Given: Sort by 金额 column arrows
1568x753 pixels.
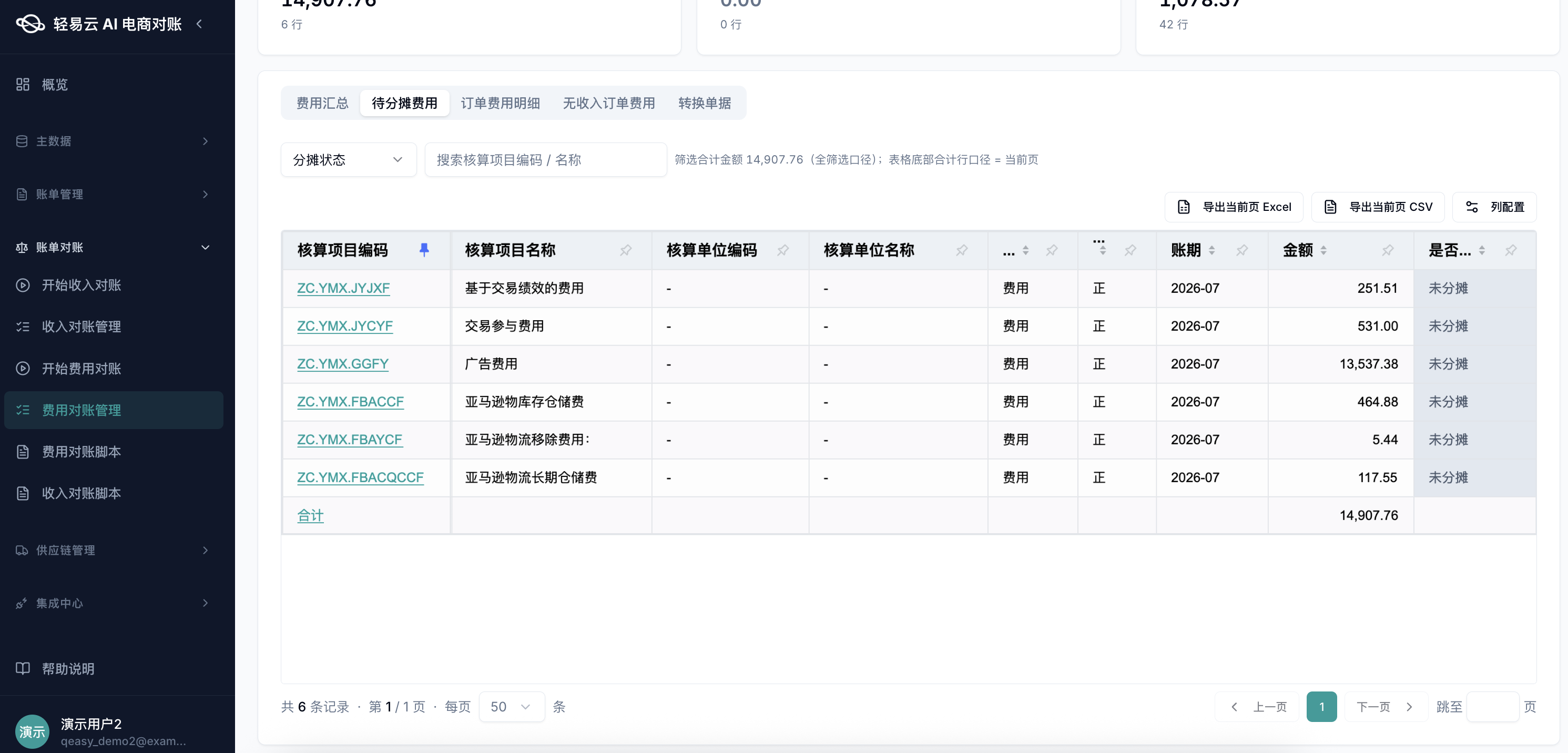Looking at the screenshot, I should (x=1323, y=250).
